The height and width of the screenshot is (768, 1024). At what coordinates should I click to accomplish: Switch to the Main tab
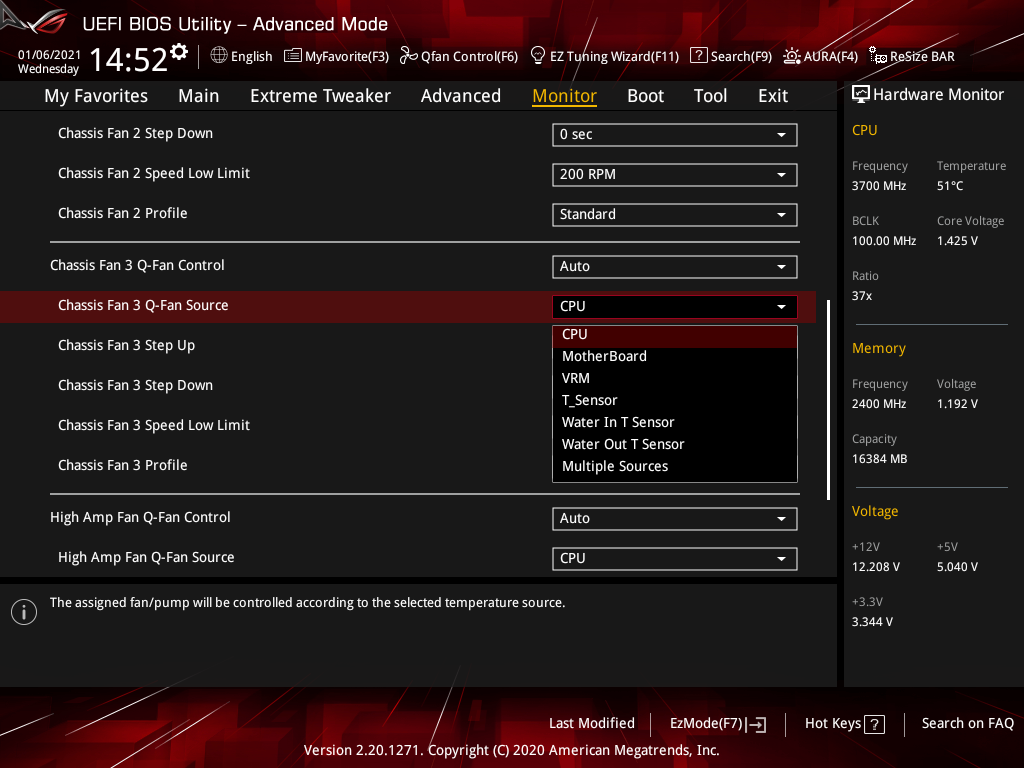pos(199,96)
